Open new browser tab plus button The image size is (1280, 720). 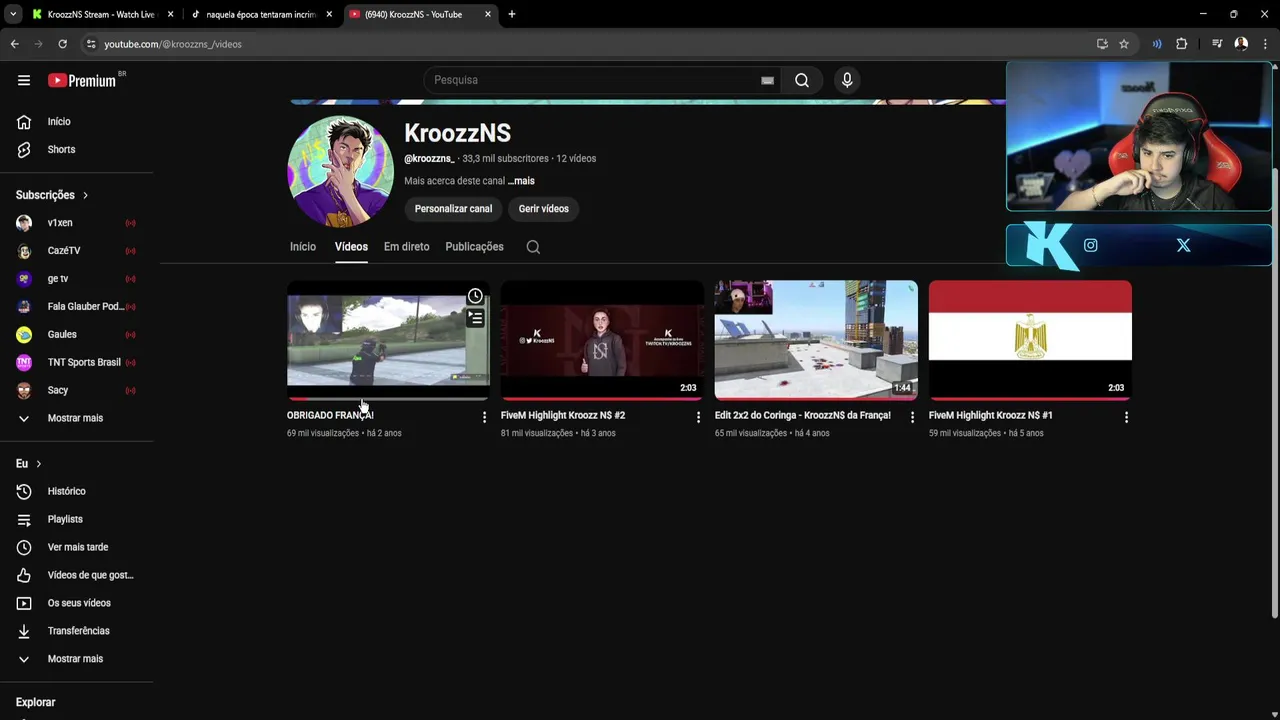(512, 14)
